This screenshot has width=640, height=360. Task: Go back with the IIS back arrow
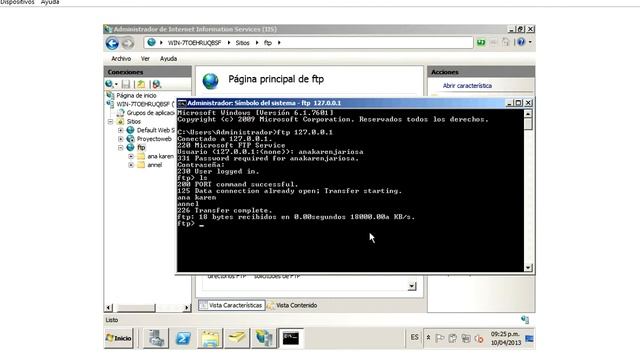point(112,43)
